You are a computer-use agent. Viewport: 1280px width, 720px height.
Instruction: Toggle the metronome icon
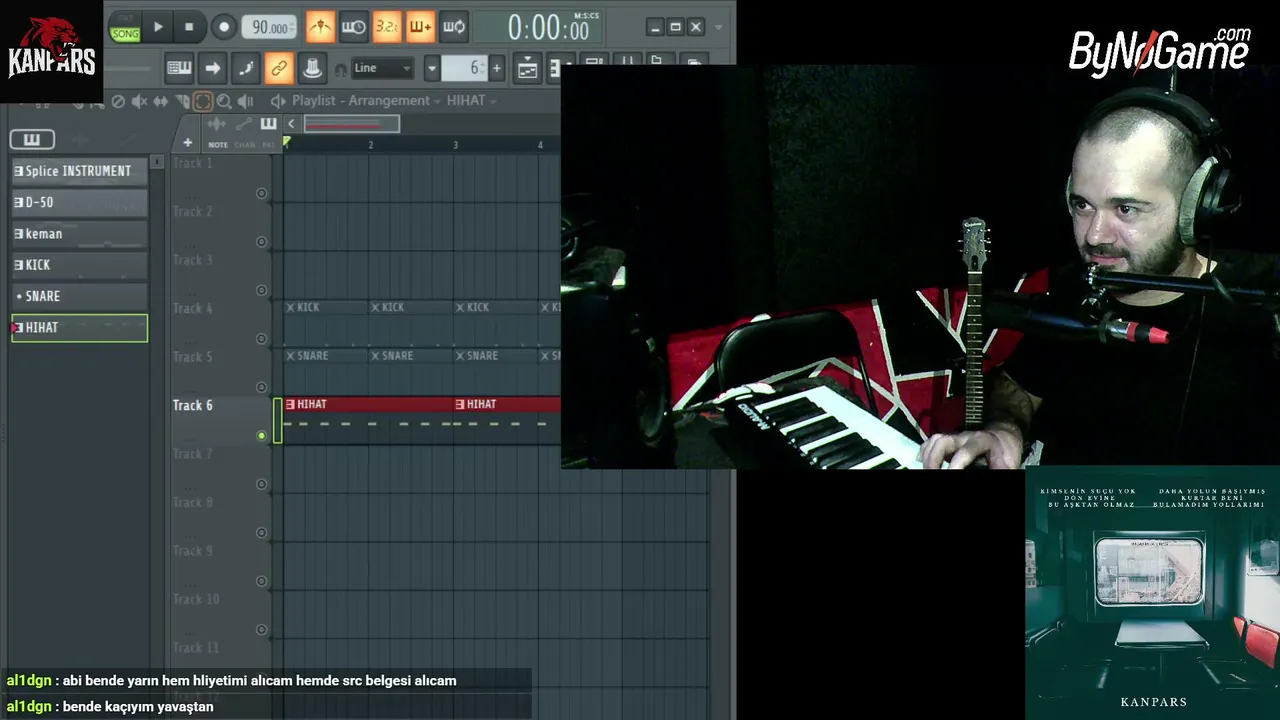point(320,27)
